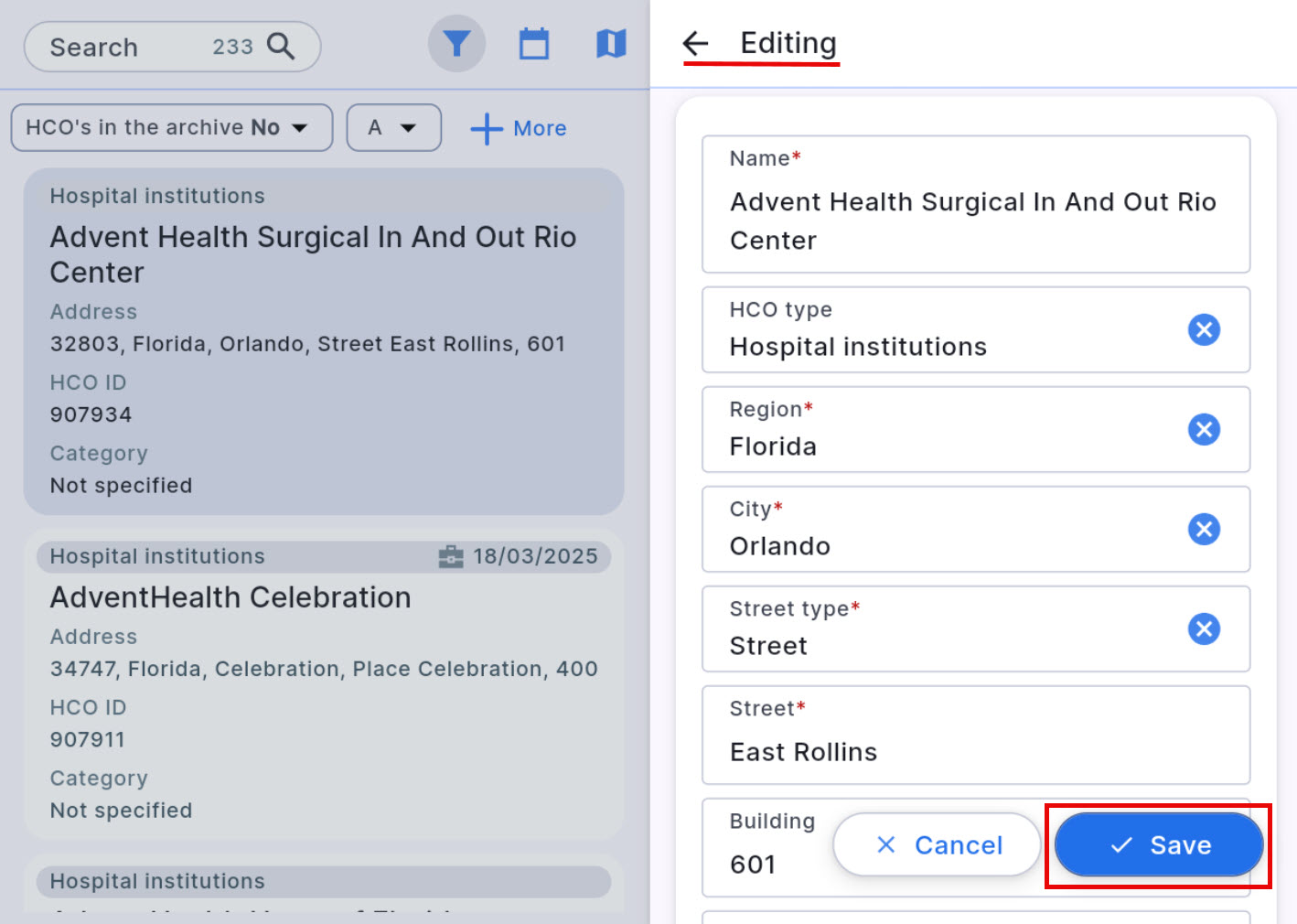Click the back arrow next to Editing
The height and width of the screenshot is (924, 1297).
pyautogui.click(x=696, y=43)
